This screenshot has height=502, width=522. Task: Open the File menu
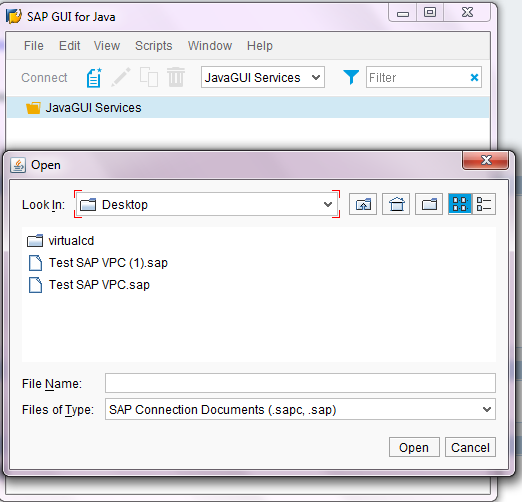(x=34, y=46)
